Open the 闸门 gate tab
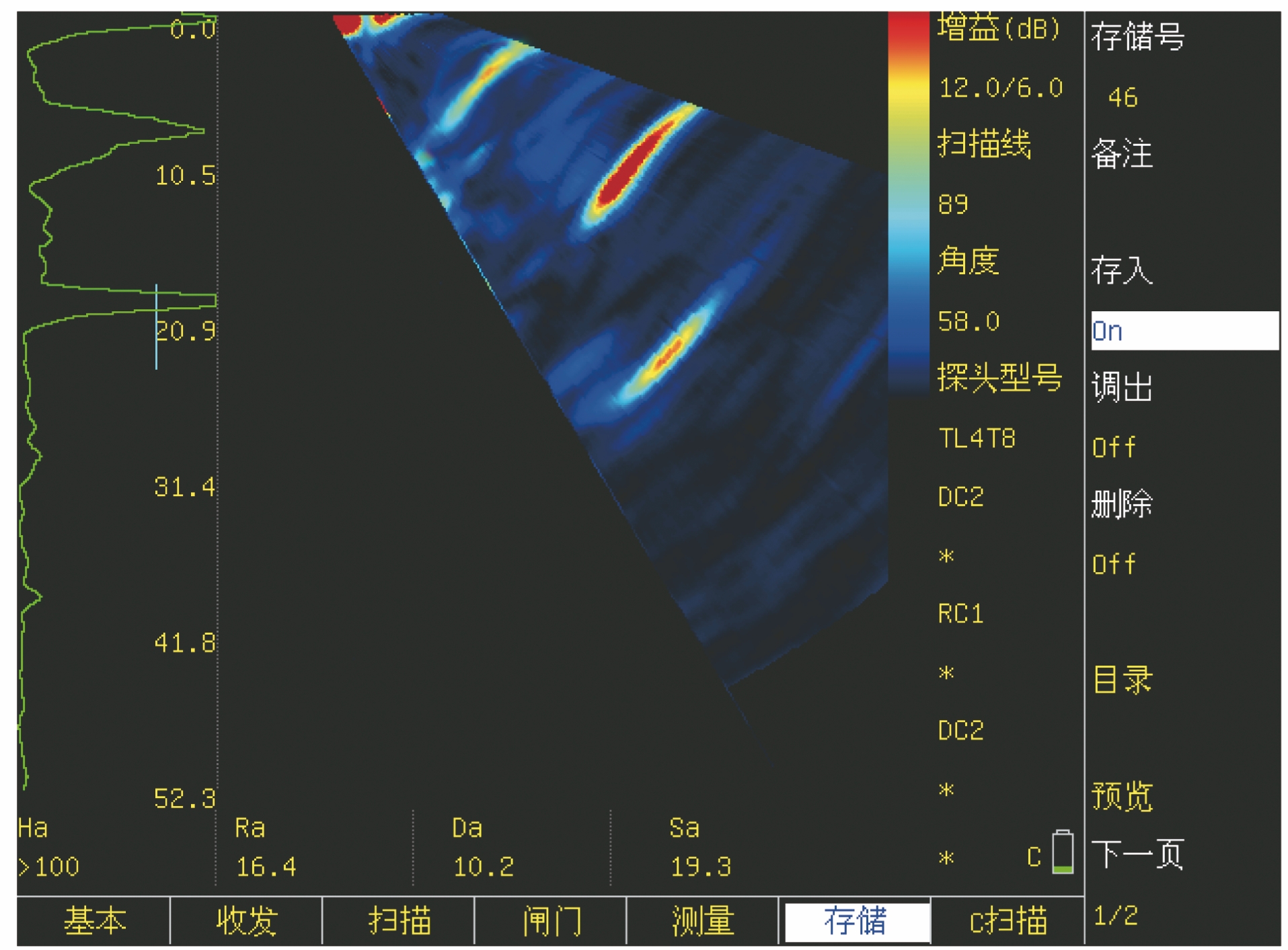Screen dimensions: 1288x950 [x=551, y=920]
